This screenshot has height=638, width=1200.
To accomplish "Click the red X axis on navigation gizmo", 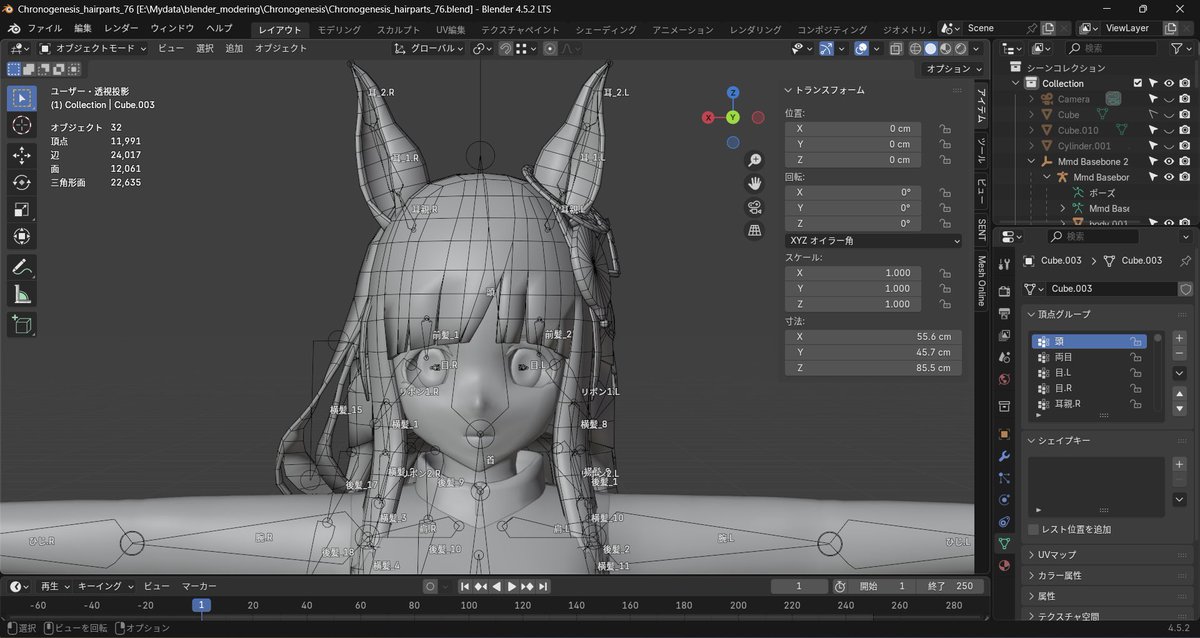I will tap(708, 117).
